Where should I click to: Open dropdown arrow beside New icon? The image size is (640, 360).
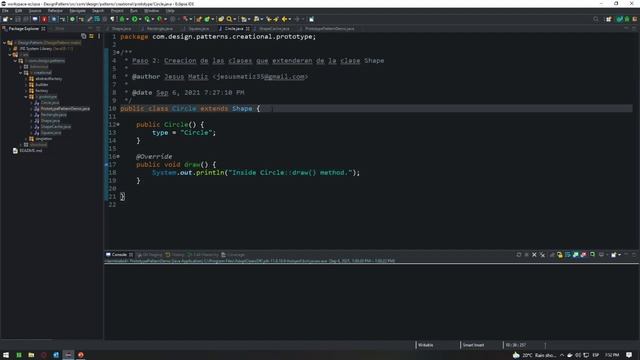click(11, 19)
